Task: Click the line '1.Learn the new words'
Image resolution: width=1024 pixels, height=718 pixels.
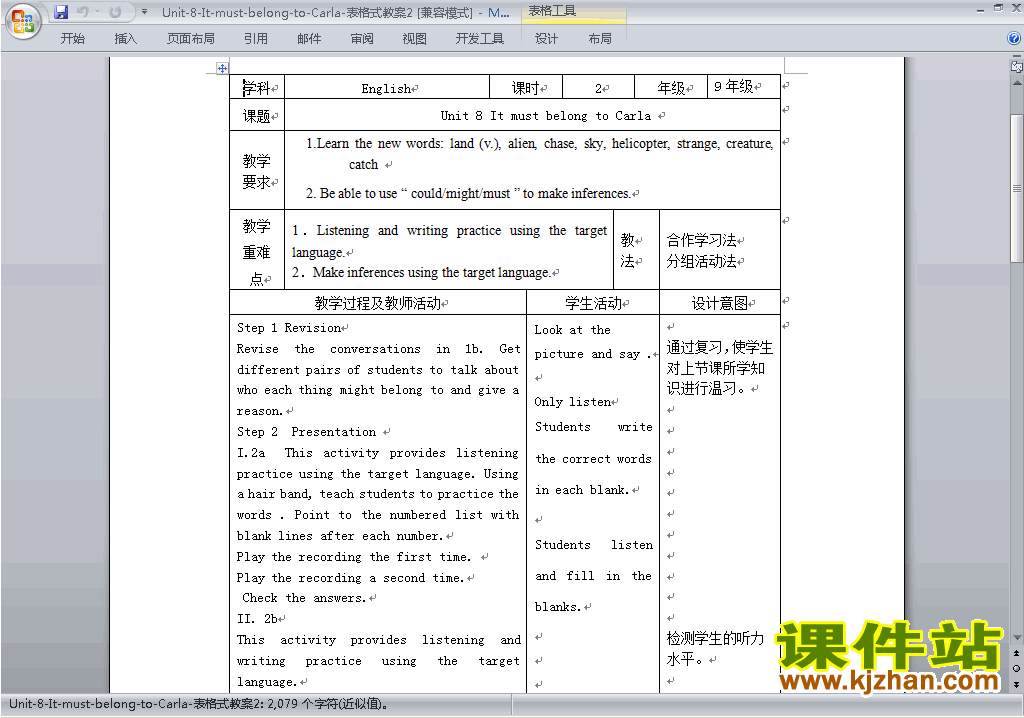Action: (539, 144)
